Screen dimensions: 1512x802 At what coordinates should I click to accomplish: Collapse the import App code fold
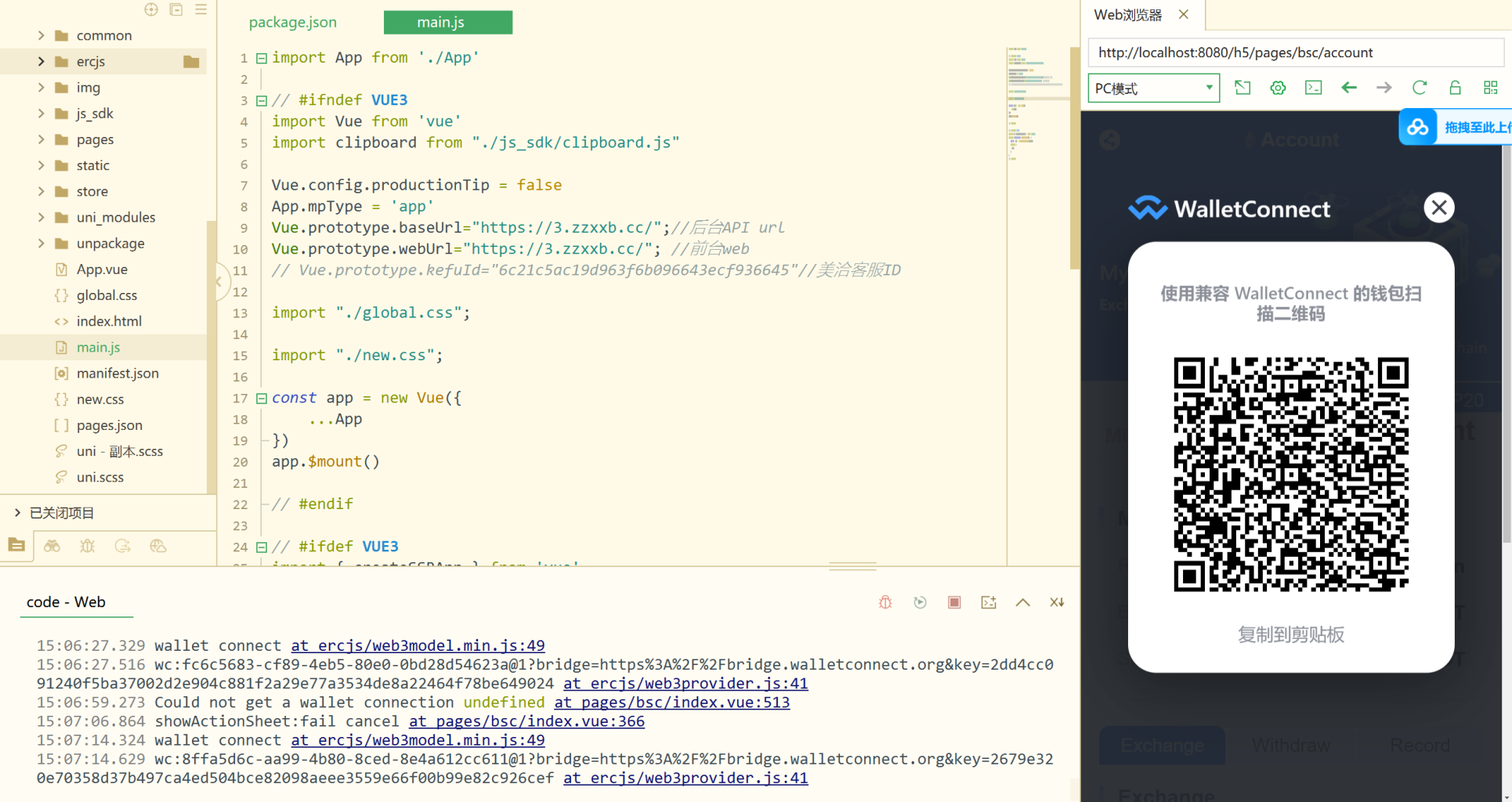point(262,57)
